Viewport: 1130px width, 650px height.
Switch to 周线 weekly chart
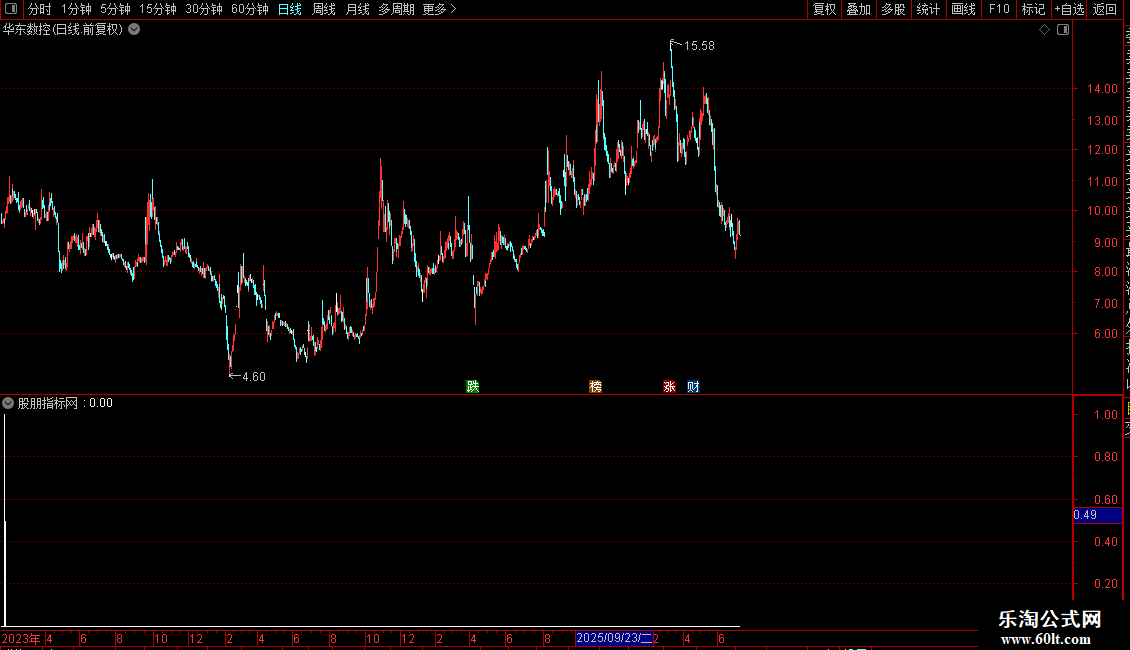(324, 9)
